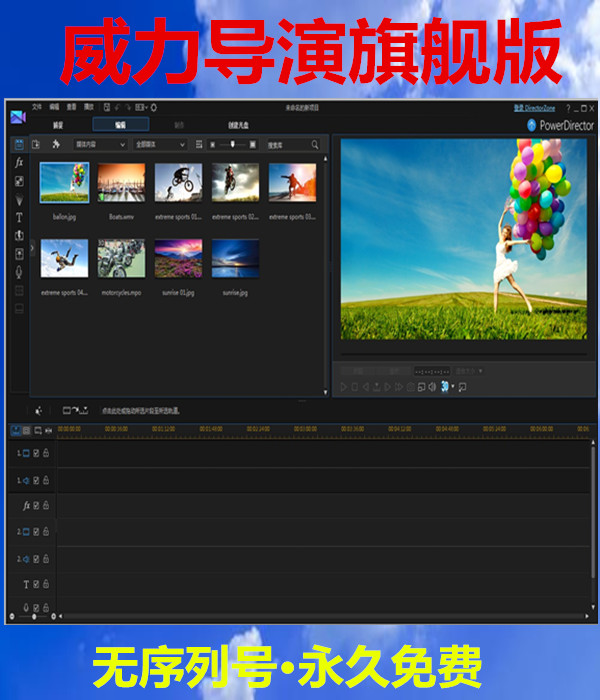
Task: Toggle enable checkbox for audio track 2
Action: [36, 559]
